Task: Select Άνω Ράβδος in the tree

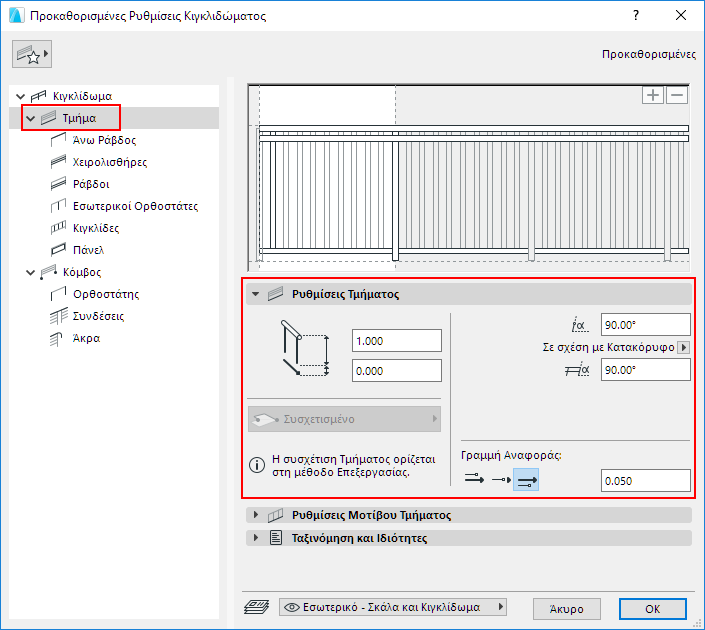Action: point(104,140)
